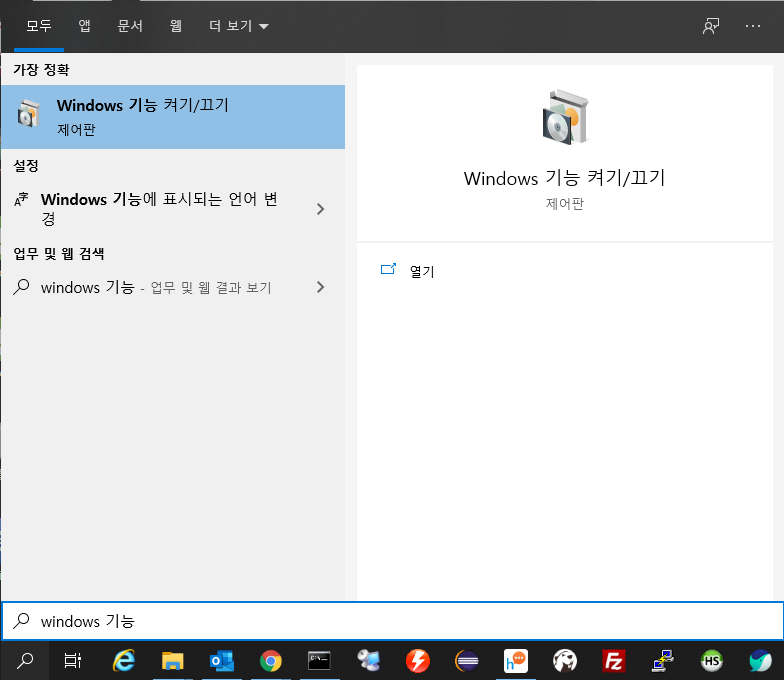Viewport: 784px width, 680px height.
Task: Click the Windows 기능 켜기/끄기 title in preview pane
Action: tap(564, 178)
